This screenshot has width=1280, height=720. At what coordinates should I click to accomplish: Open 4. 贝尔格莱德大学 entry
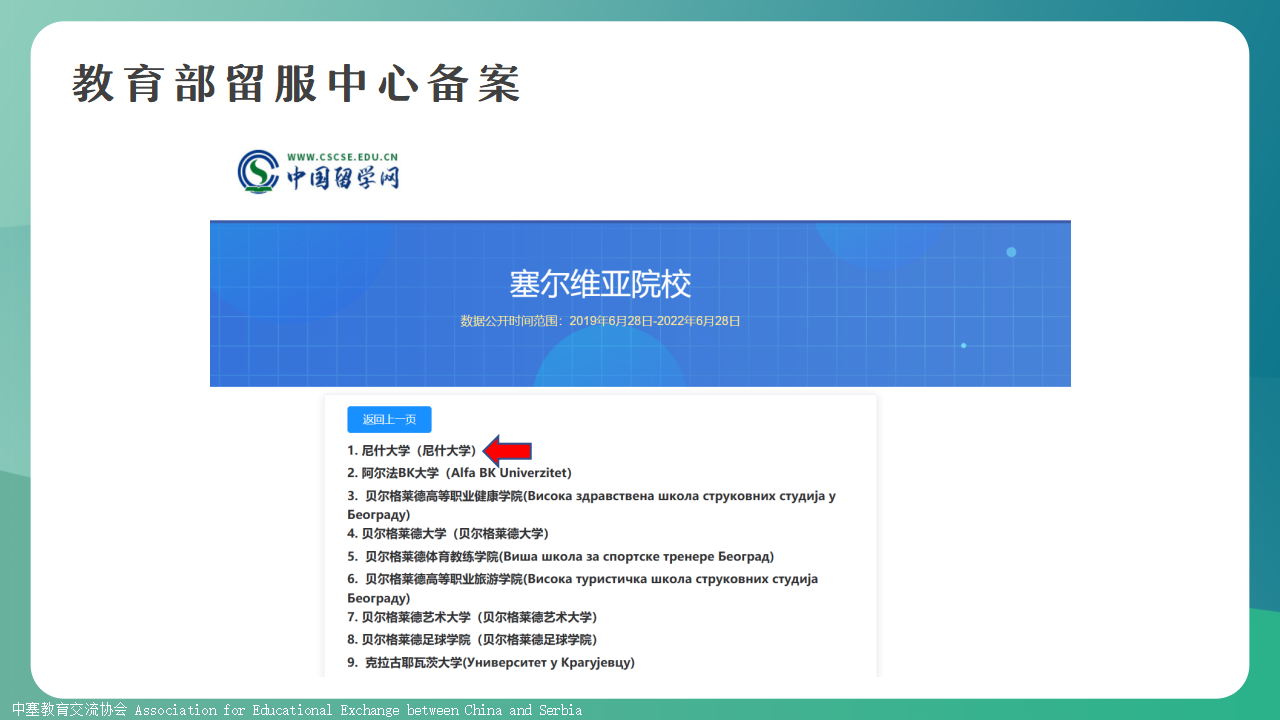448,534
